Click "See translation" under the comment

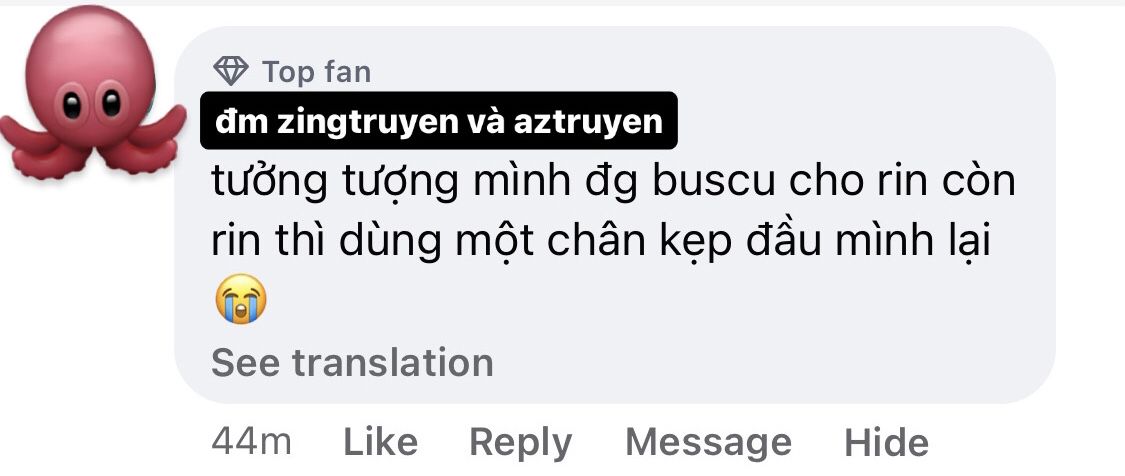pos(352,363)
